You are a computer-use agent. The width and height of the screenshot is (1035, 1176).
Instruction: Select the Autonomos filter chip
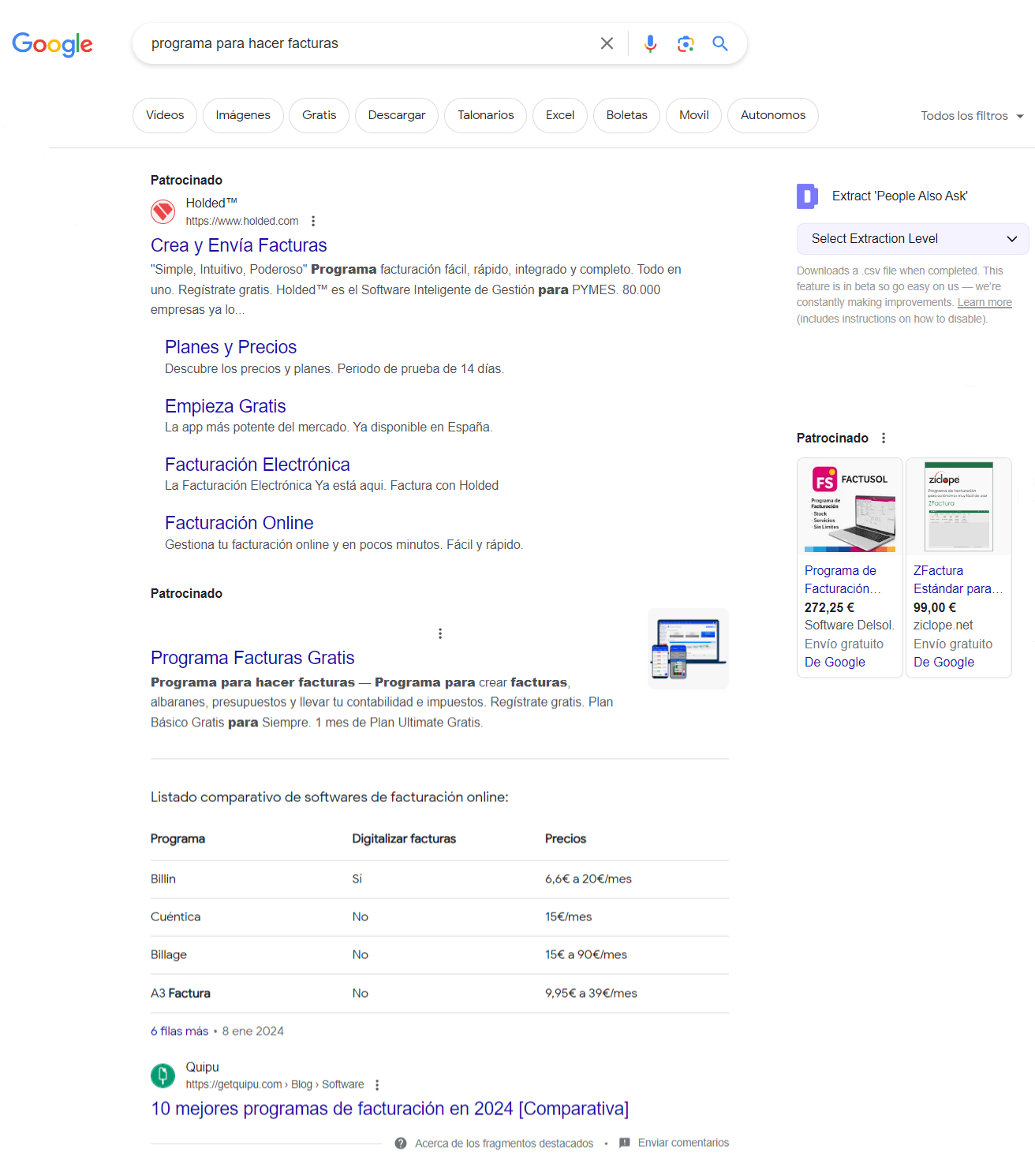coord(773,115)
